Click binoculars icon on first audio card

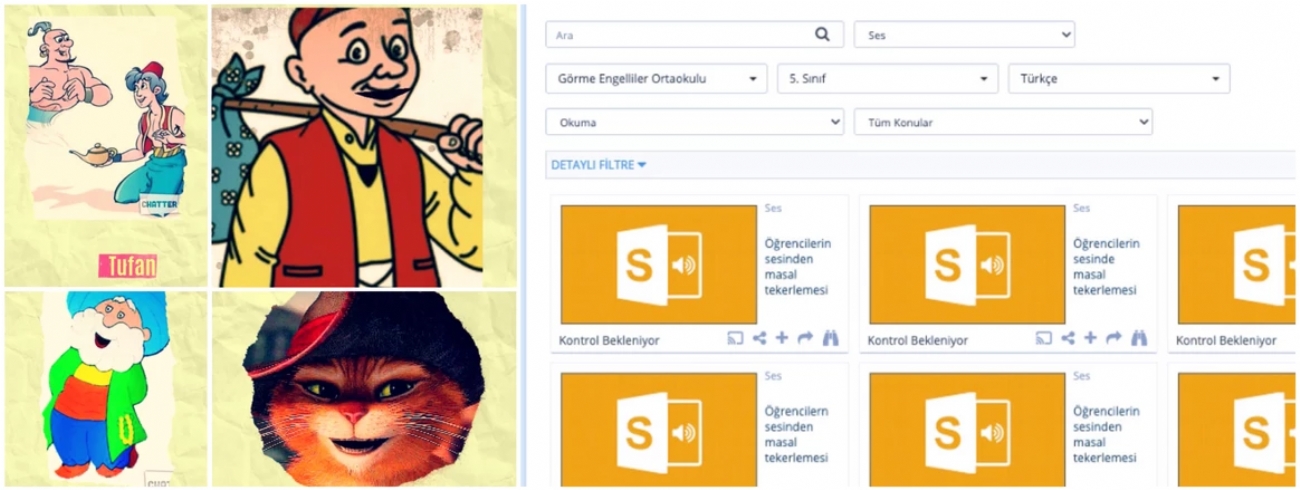coord(830,338)
